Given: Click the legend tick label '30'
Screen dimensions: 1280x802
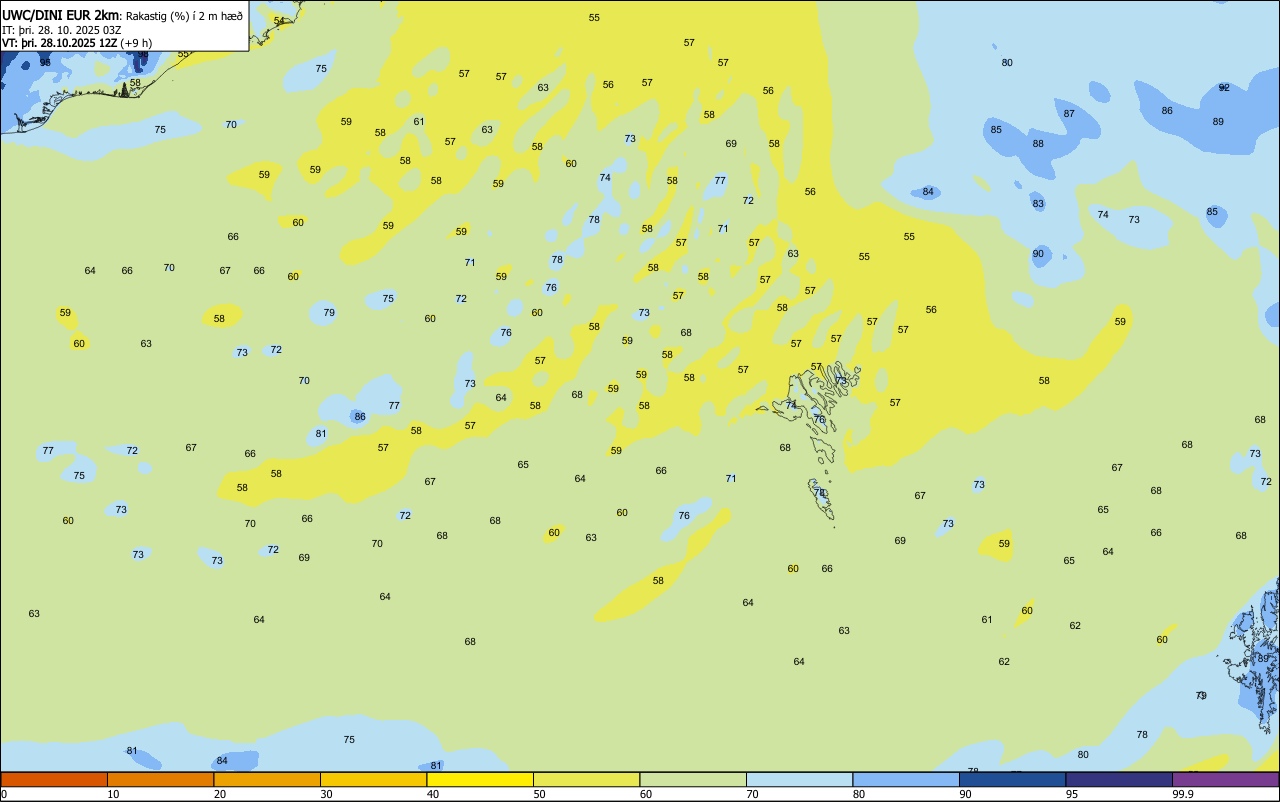Looking at the screenshot, I should (x=326, y=794).
